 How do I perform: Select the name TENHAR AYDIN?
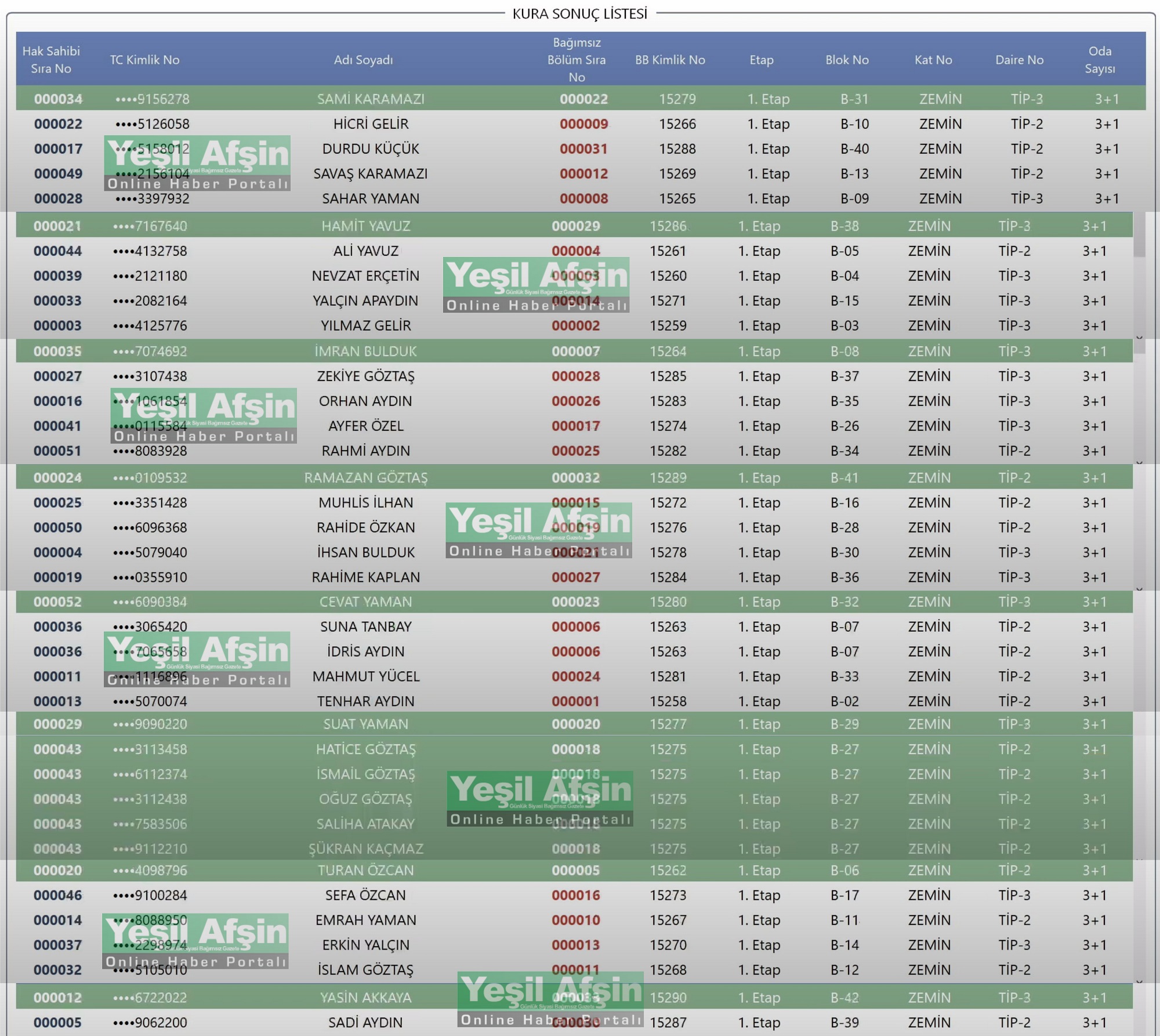365,701
